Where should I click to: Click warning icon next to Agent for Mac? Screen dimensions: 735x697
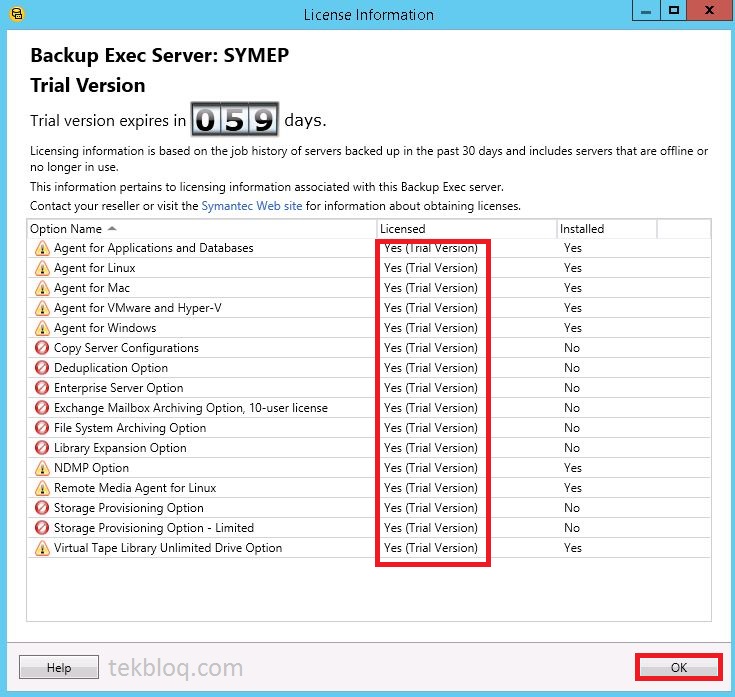(x=42, y=288)
